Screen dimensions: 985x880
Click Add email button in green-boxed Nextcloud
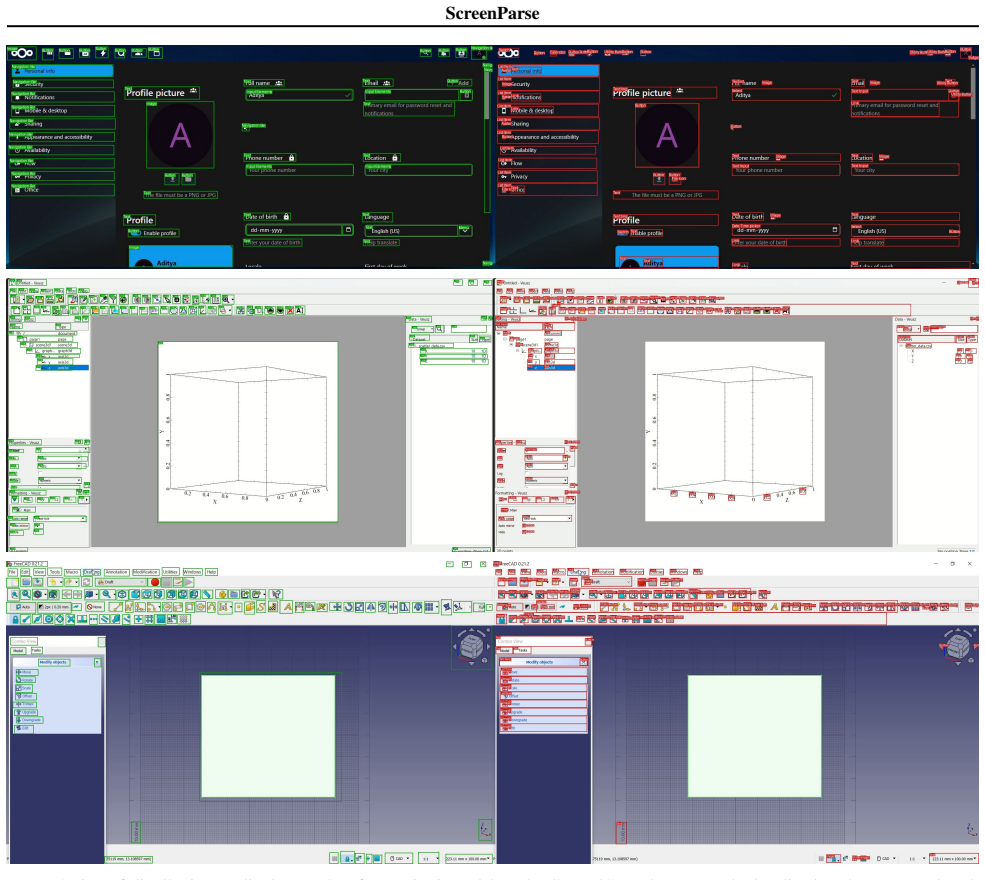(x=460, y=83)
